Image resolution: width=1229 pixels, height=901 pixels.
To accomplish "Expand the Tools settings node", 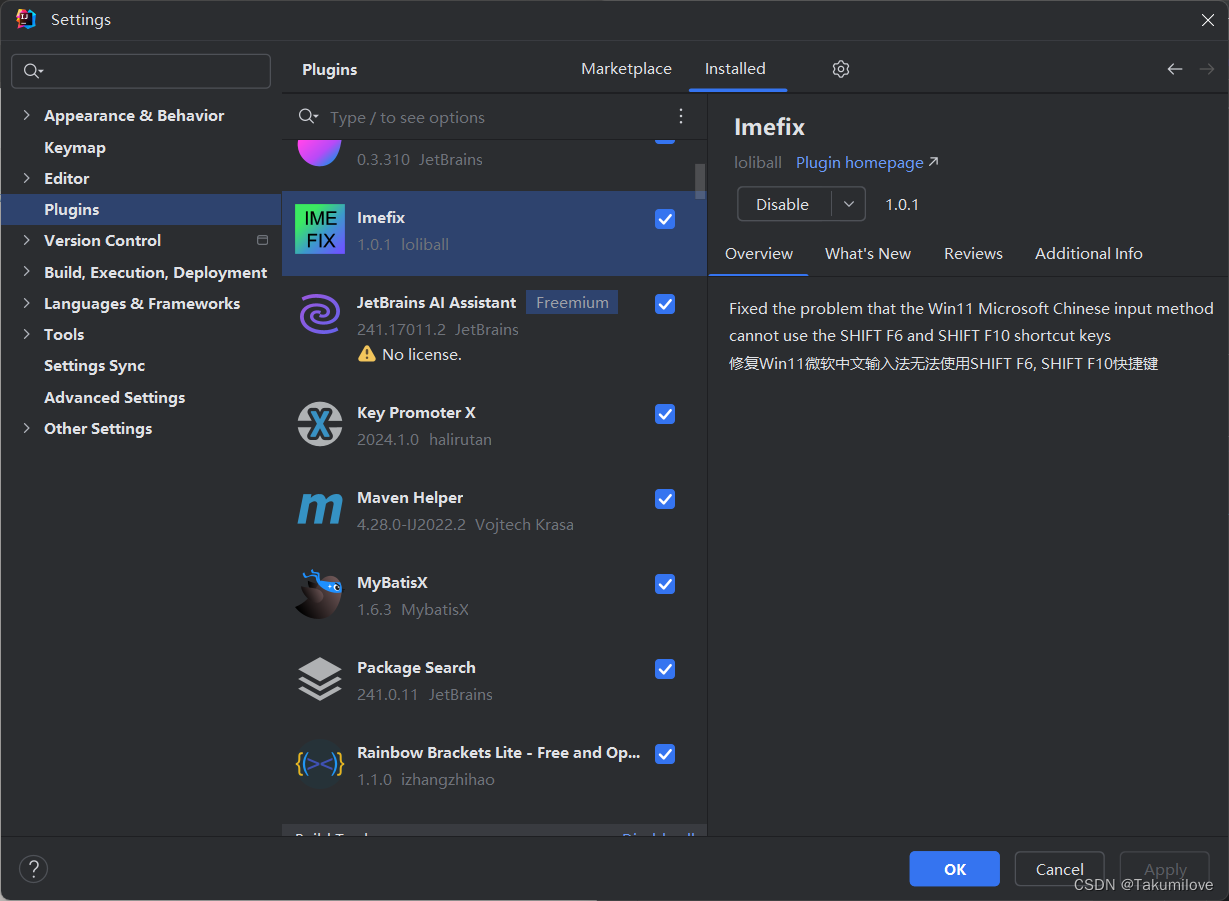I will [26, 334].
